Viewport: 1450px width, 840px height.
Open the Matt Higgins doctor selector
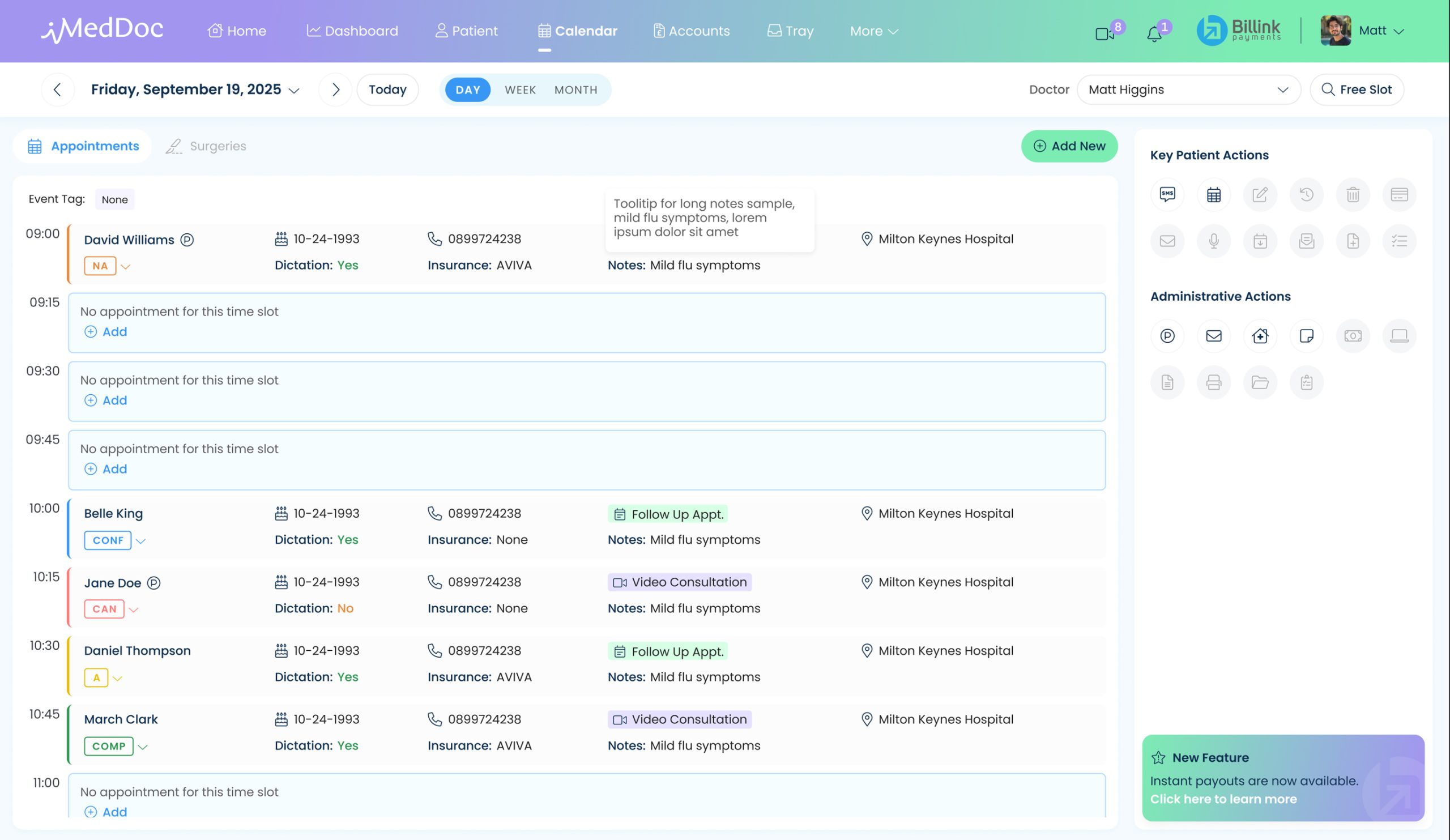tap(1188, 89)
